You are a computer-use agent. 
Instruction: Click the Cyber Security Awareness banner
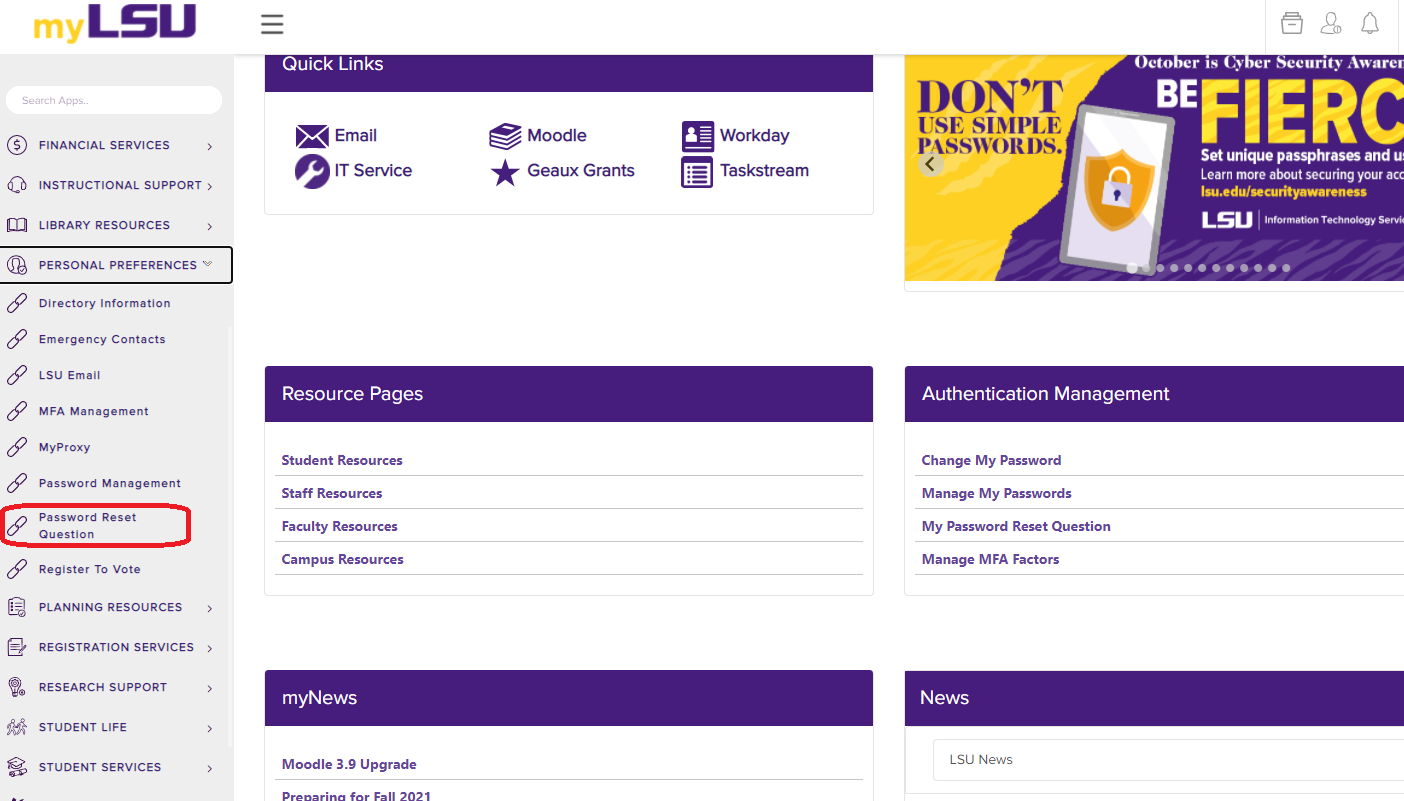[1154, 168]
